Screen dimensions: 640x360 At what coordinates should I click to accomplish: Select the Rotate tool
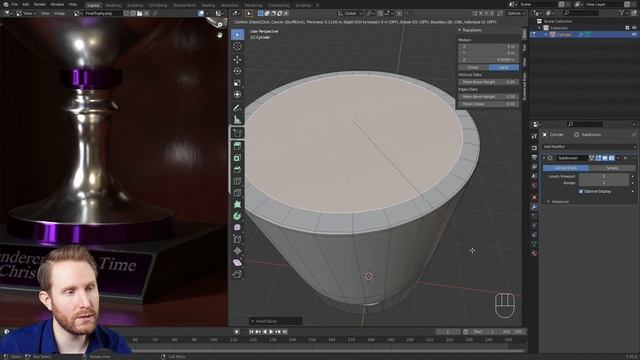(237, 71)
